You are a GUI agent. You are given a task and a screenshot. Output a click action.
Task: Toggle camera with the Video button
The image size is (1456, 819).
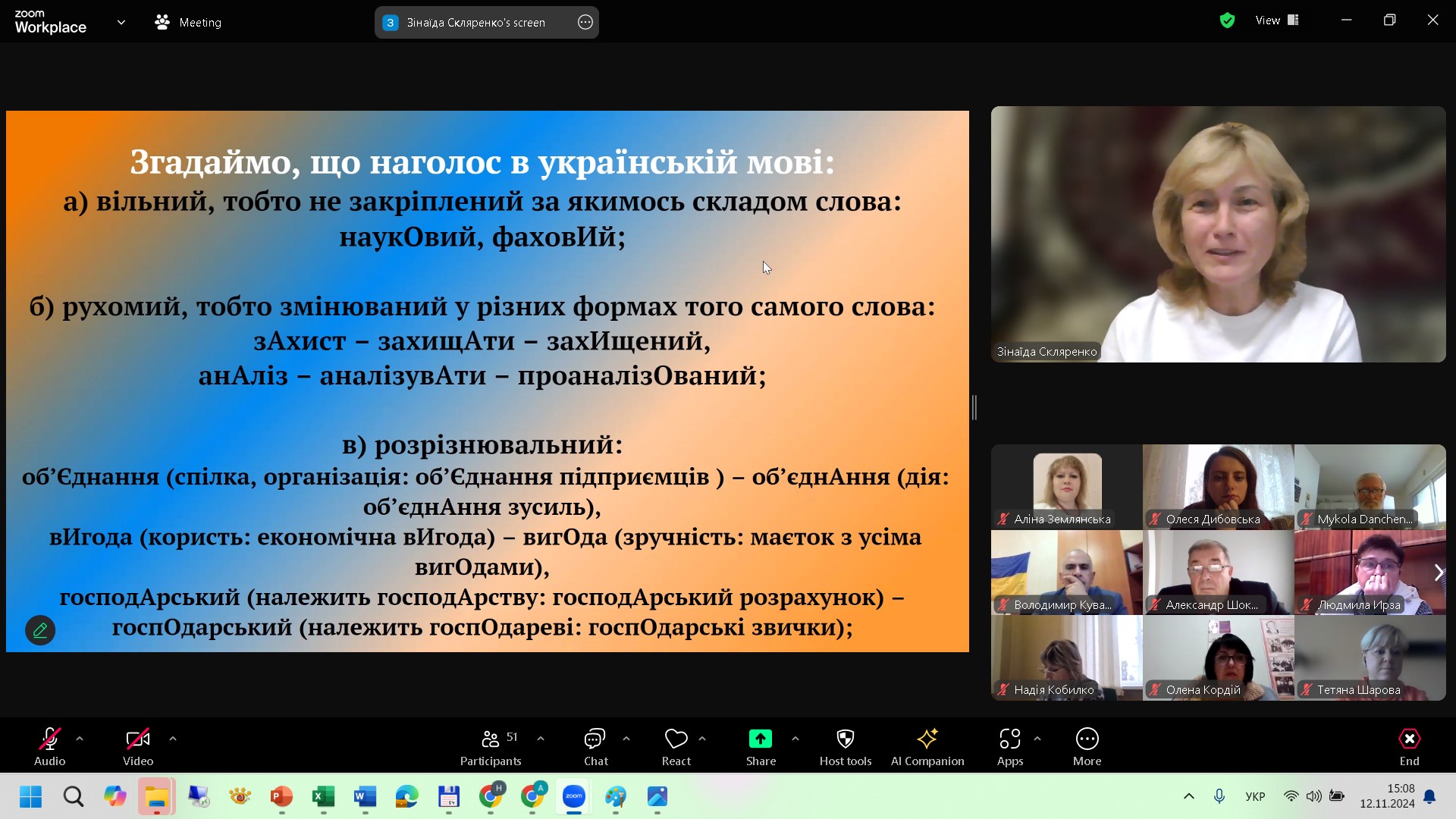click(x=137, y=747)
